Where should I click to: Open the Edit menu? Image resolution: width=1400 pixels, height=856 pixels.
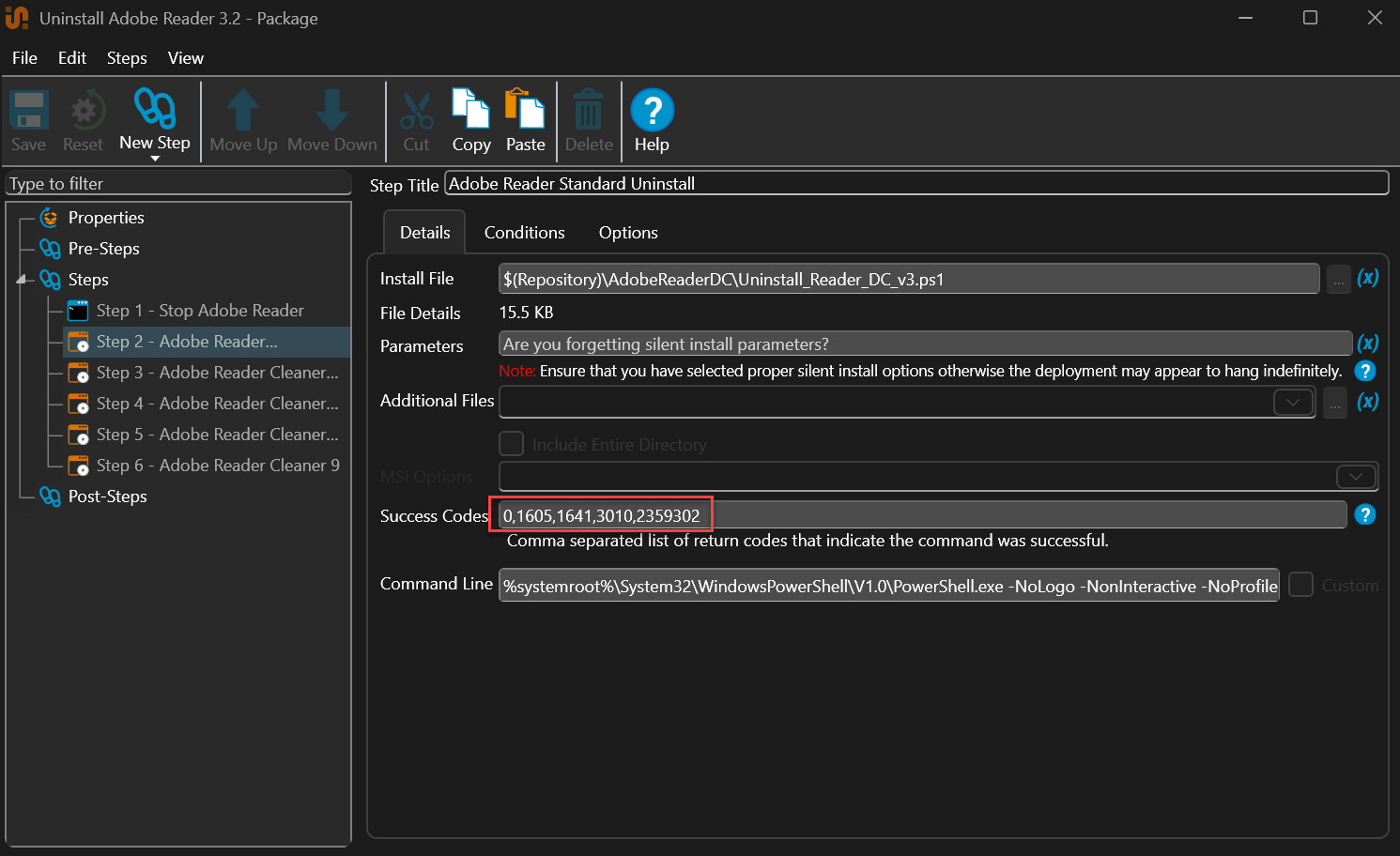click(x=72, y=58)
